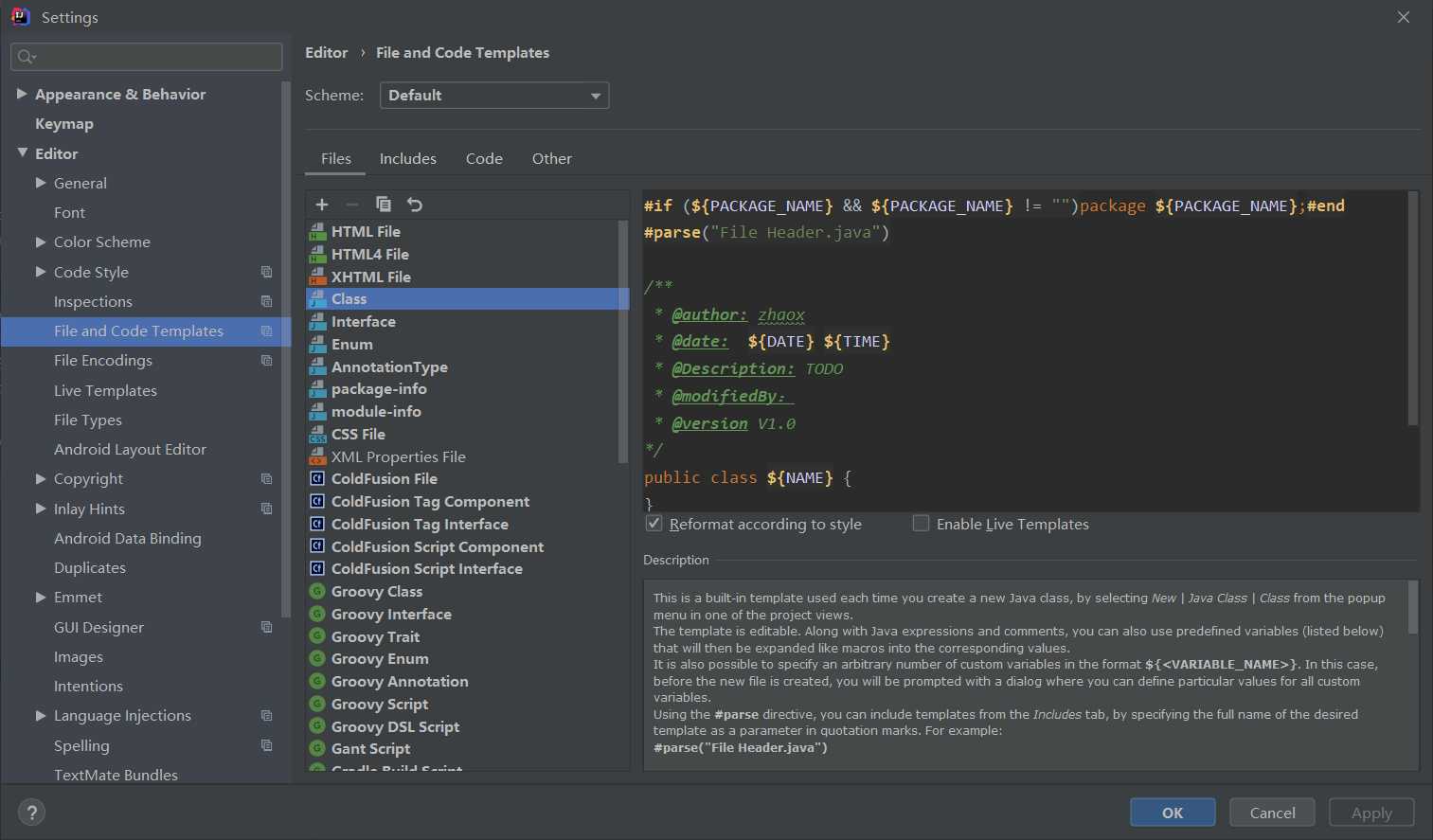
Task: Click the ColdFusion File icon
Action: click(x=318, y=479)
